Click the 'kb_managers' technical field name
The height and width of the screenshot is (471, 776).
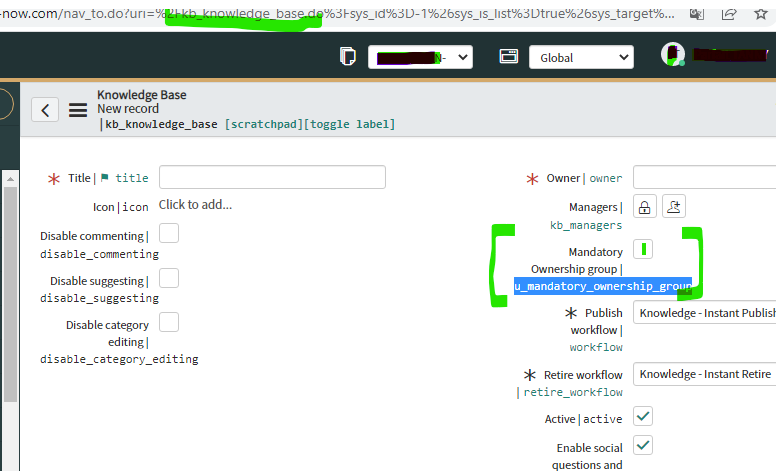coord(586,225)
